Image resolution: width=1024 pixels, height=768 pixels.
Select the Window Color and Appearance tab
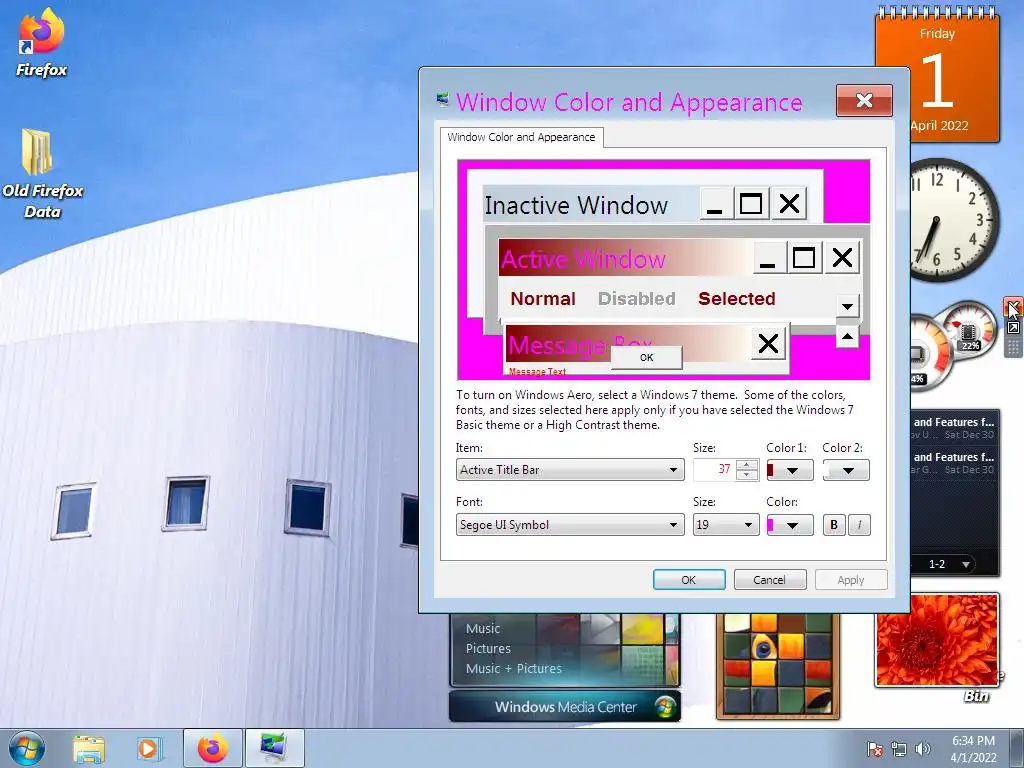521,137
